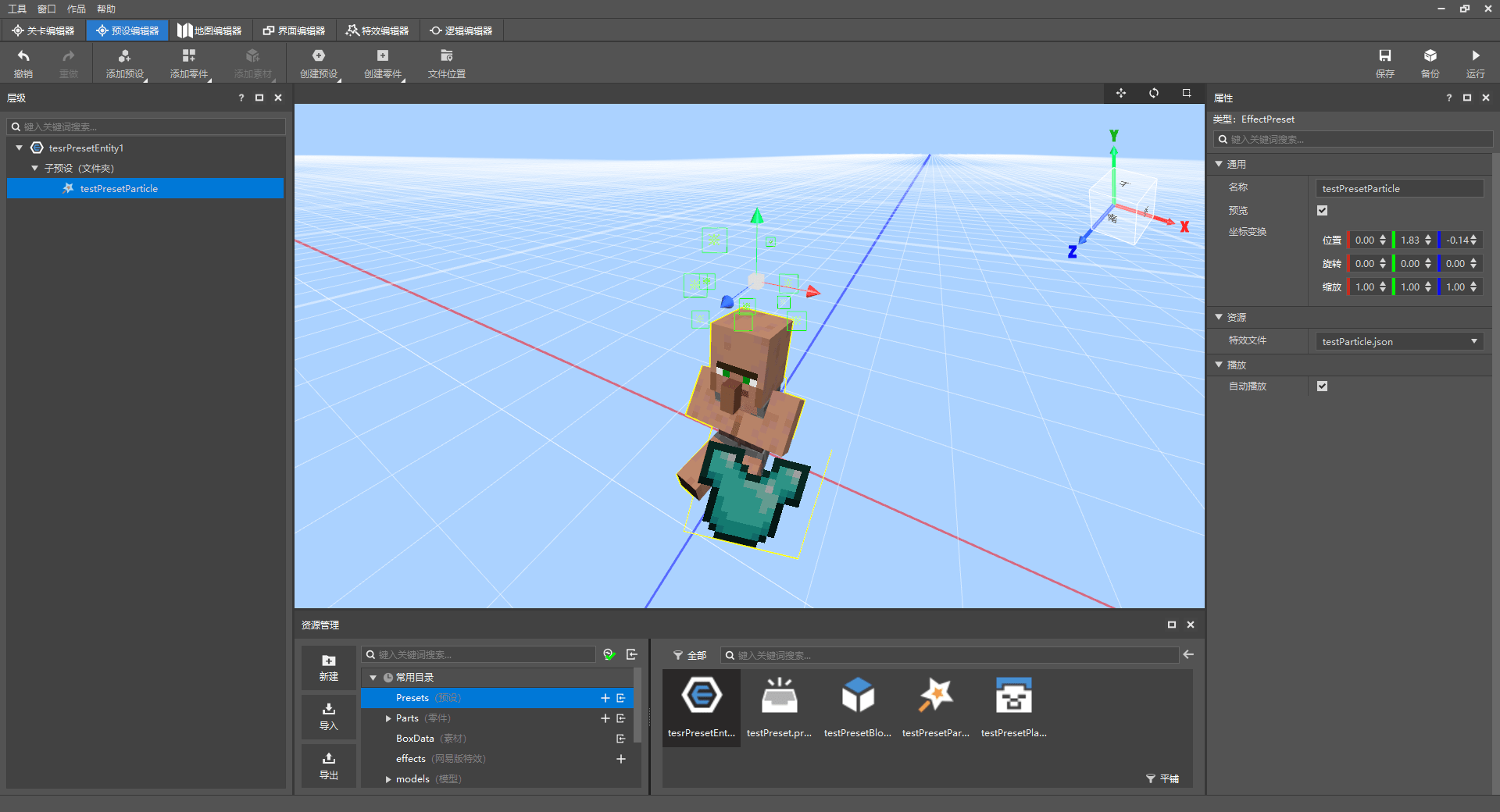Click scale X stepper showing 1.00
The width and height of the screenshot is (1500, 812).
click(1382, 287)
